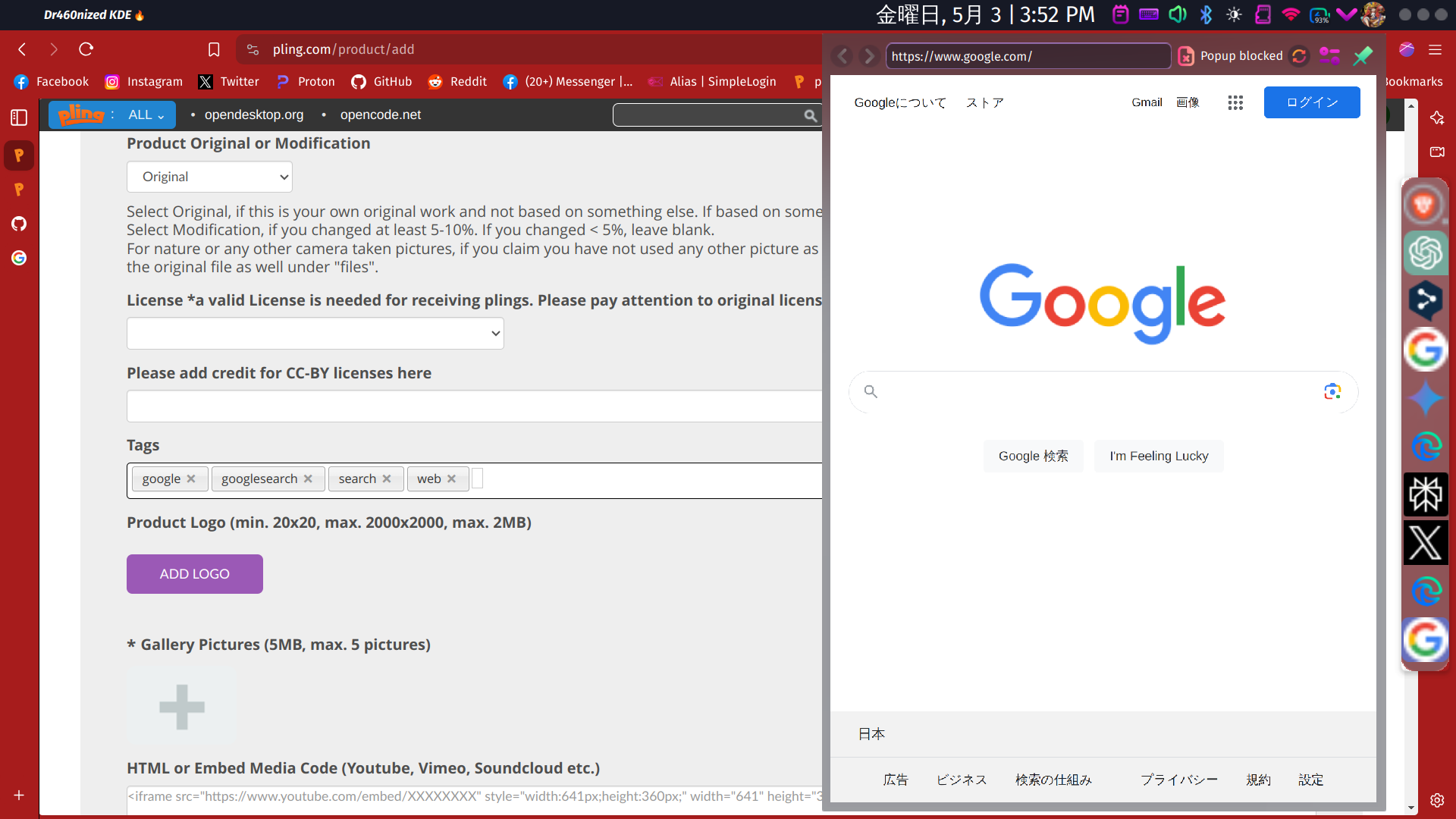Remove the search tag
Viewport: 1456px width, 819px height.
click(x=387, y=479)
